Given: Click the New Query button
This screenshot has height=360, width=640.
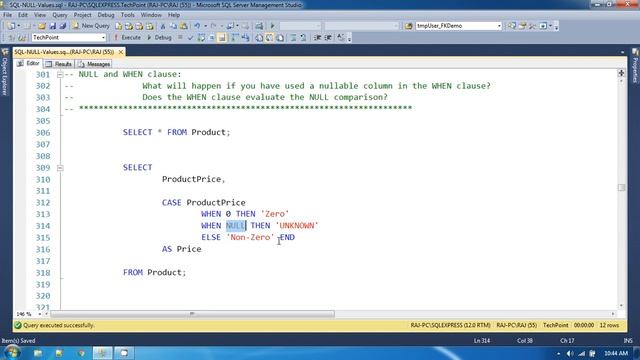Looking at the screenshot, I should click(x=91, y=26).
